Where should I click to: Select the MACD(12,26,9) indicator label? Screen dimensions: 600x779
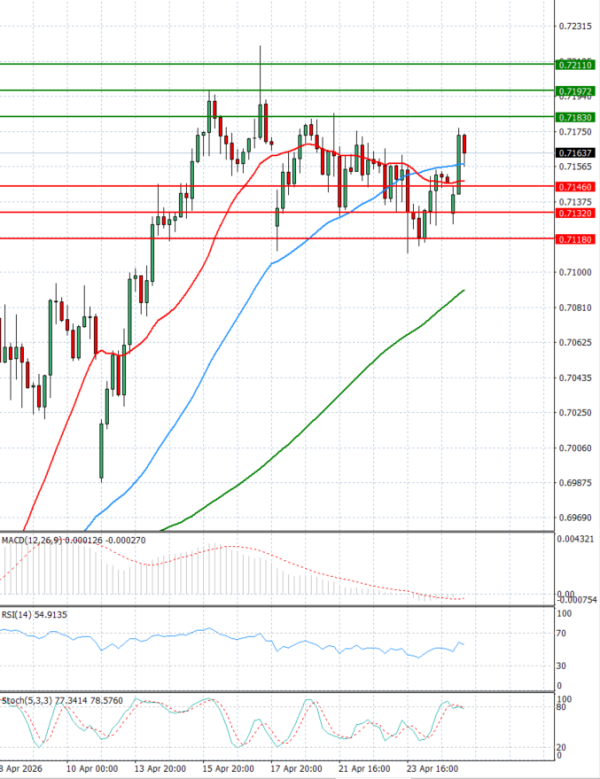click(32, 540)
